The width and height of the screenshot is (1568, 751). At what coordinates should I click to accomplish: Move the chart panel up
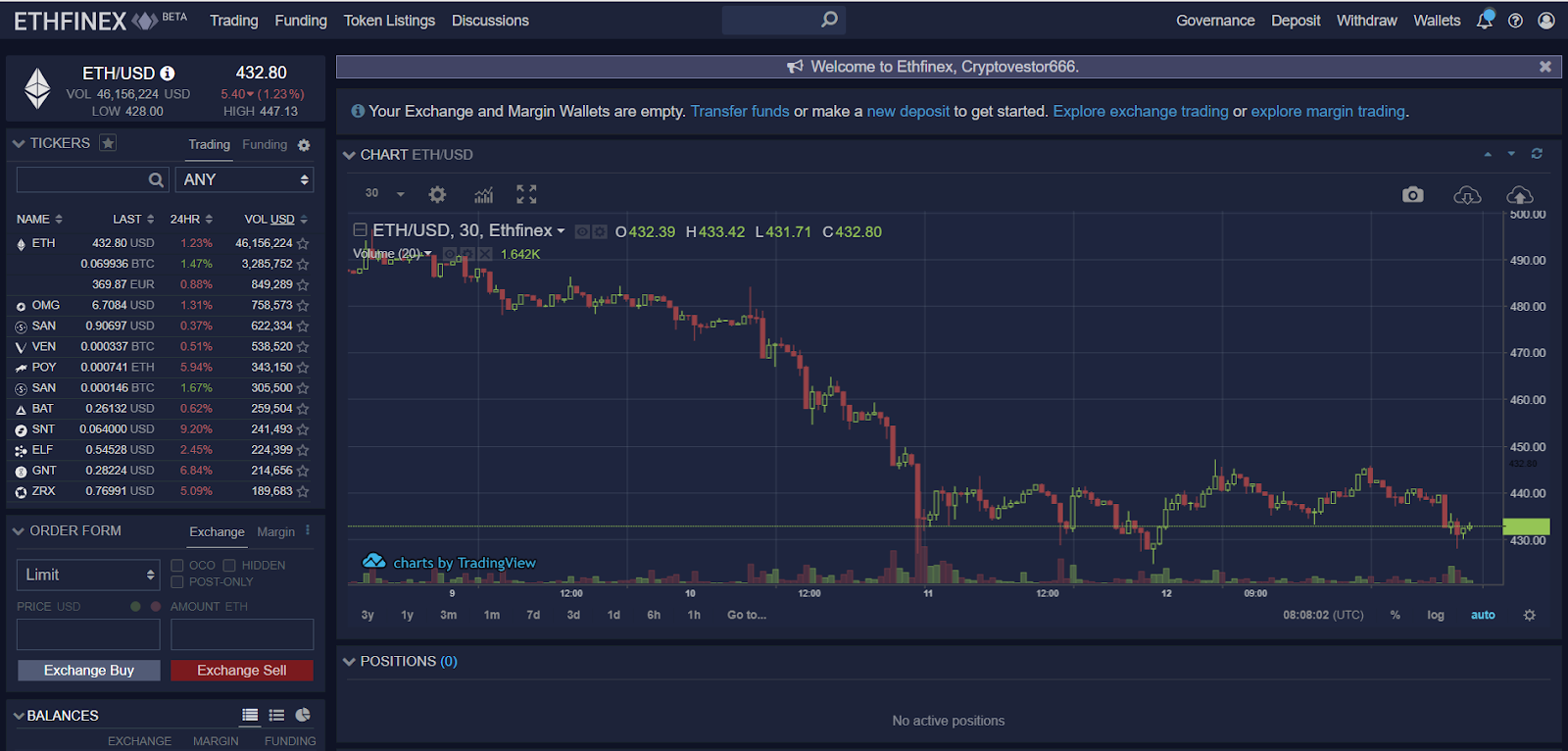click(1488, 154)
